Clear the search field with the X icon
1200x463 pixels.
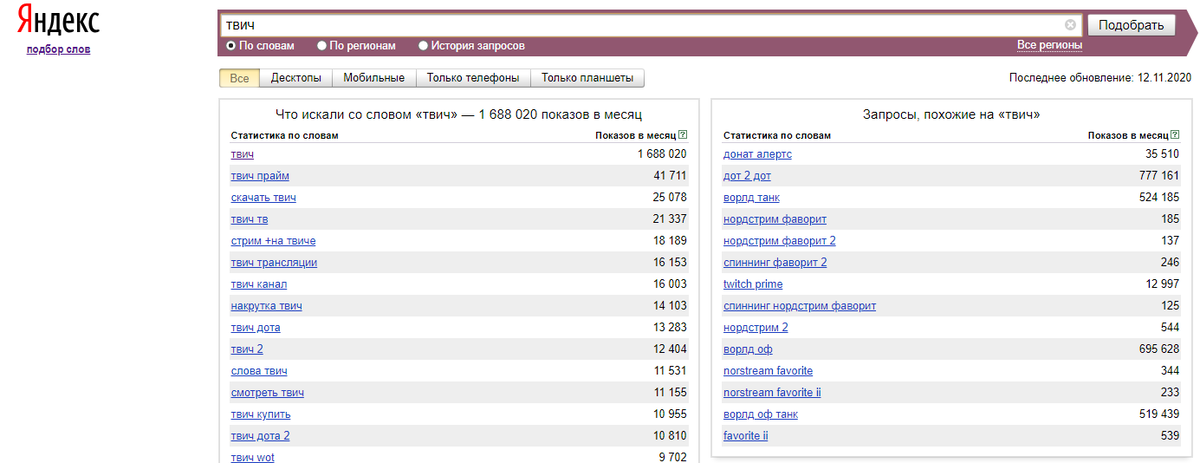[x=1070, y=25]
